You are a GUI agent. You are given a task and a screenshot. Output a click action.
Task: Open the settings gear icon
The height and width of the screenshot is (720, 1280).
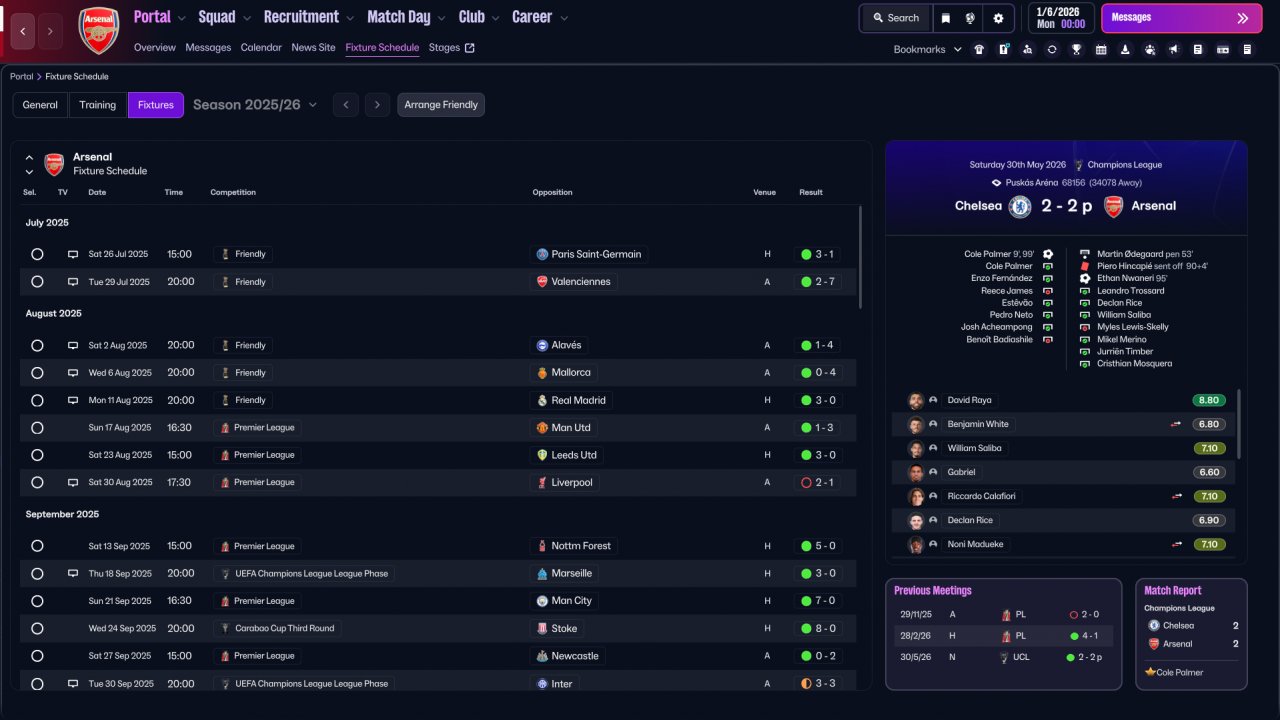click(x=998, y=18)
